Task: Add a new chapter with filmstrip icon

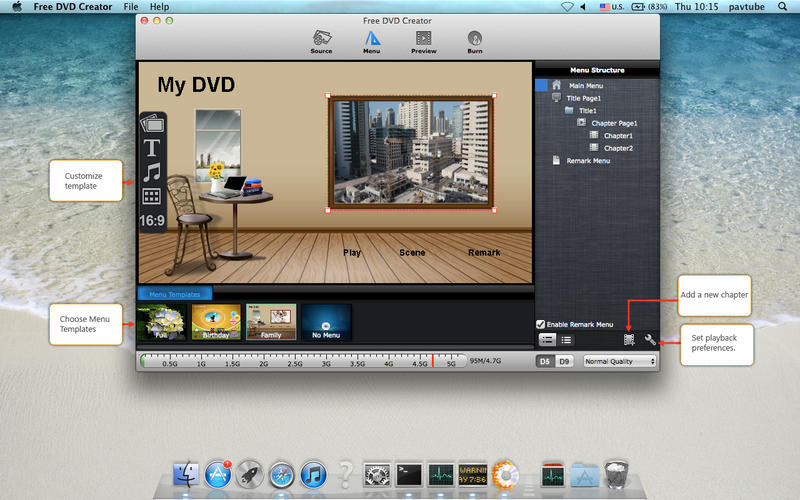Action: [629, 339]
